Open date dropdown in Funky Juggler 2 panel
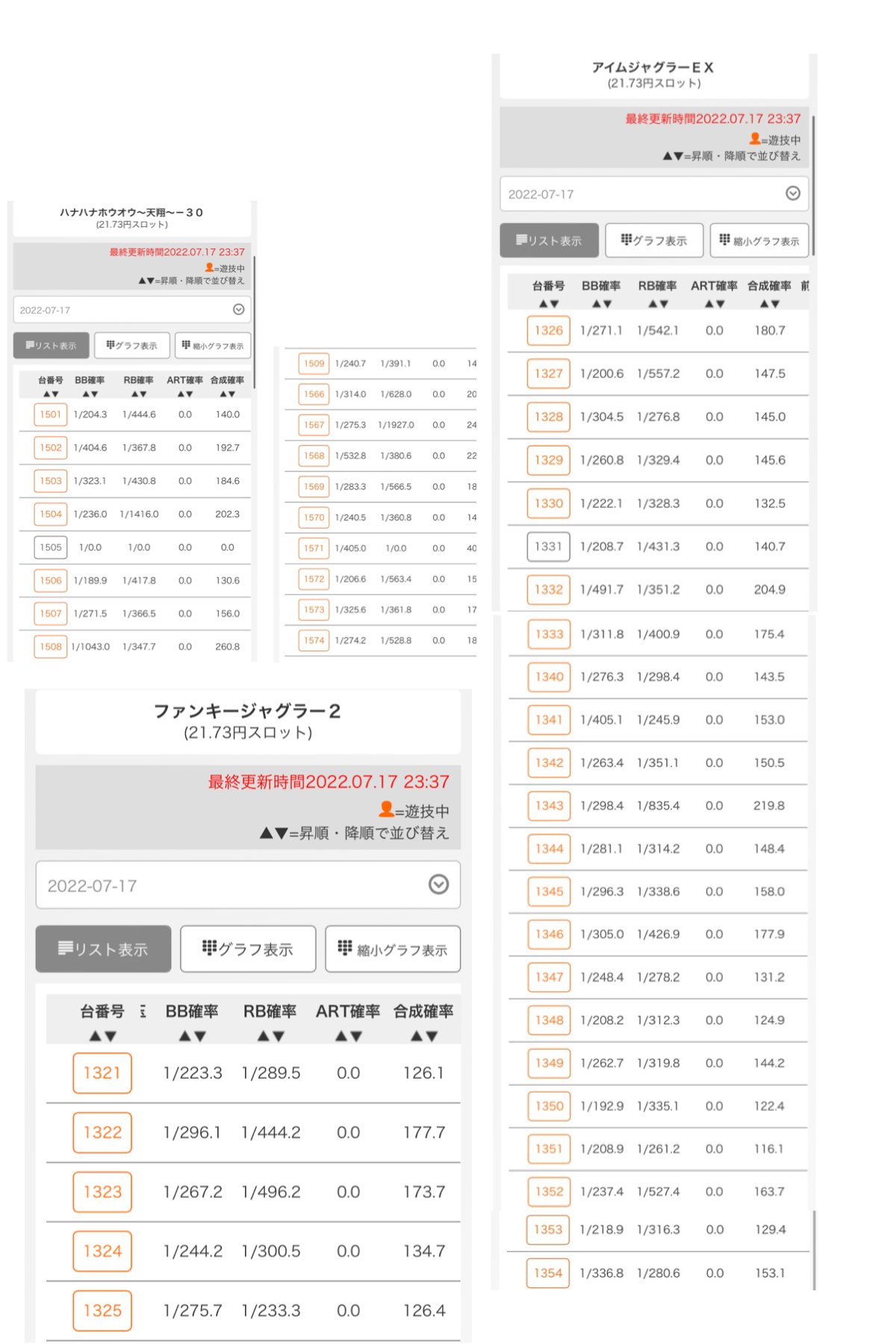The height and width of the screenshot is (1344, 896). 248,886
